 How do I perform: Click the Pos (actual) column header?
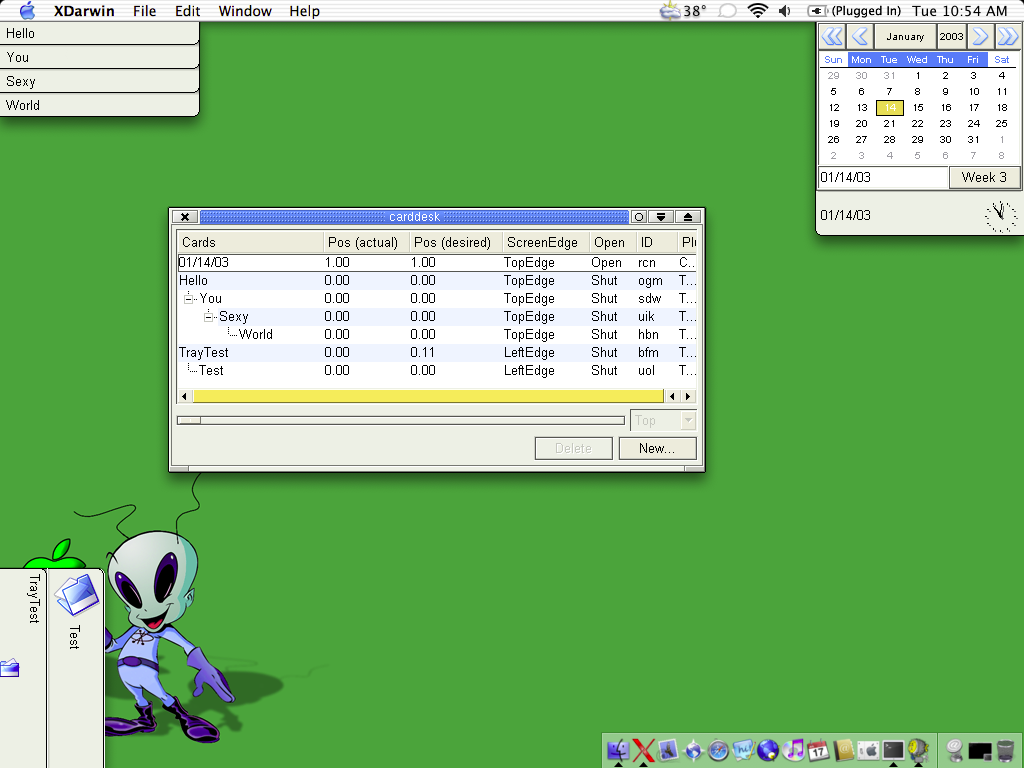(x=366, y=242)
